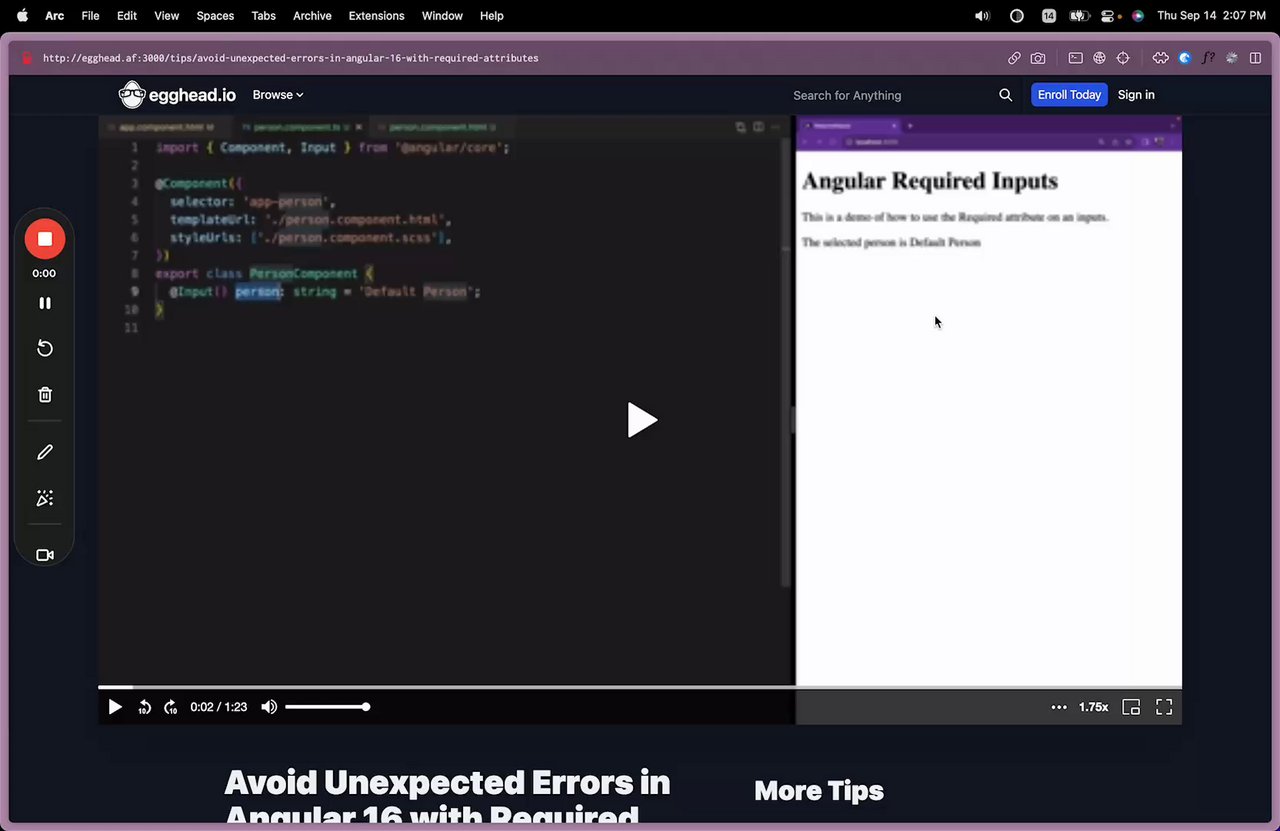This screenshot has width=1280, height=831.
Task: Click the Angular Required Inputs heading
Action: (929, 181)
